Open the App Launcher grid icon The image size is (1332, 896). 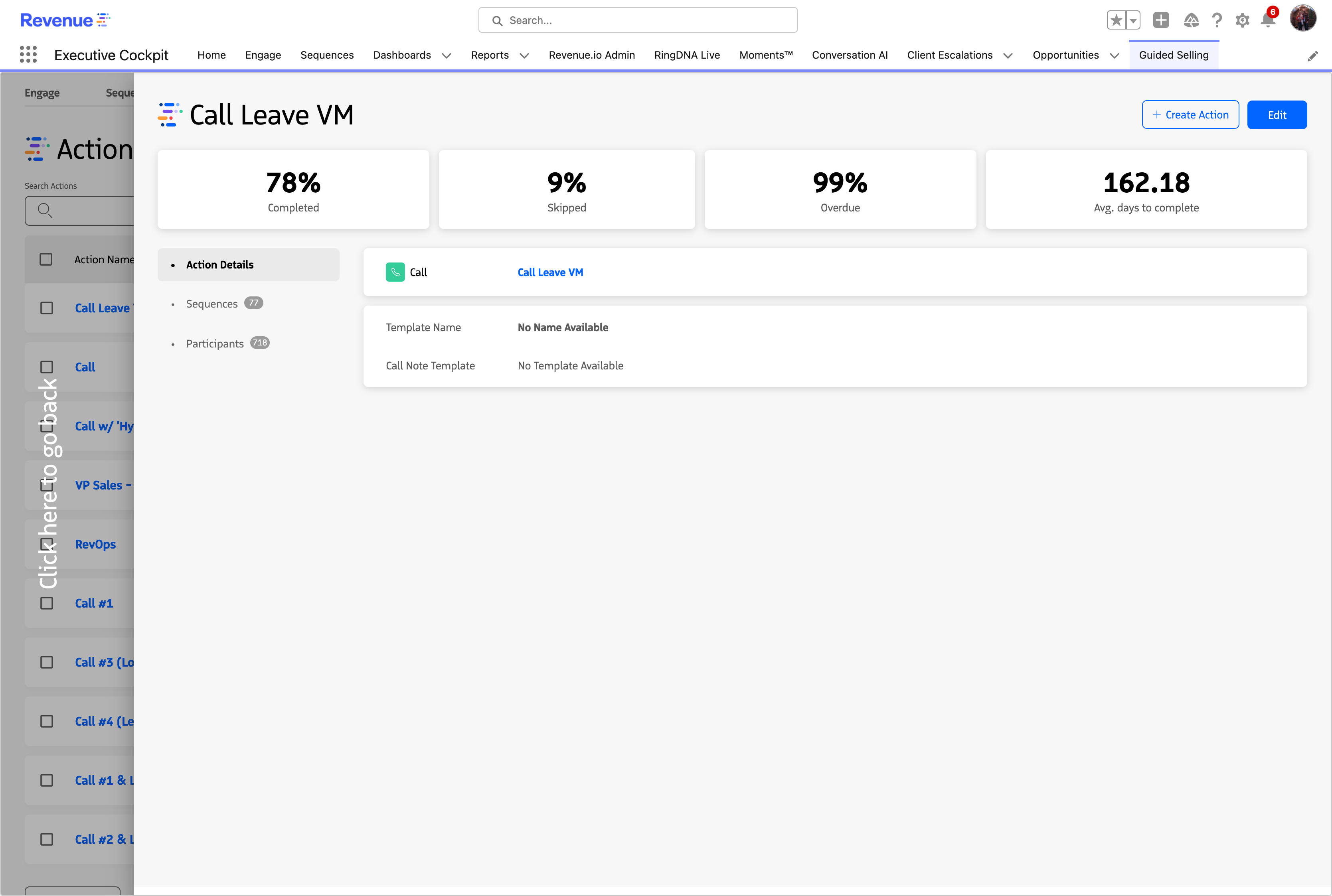(x=28, y=55)
